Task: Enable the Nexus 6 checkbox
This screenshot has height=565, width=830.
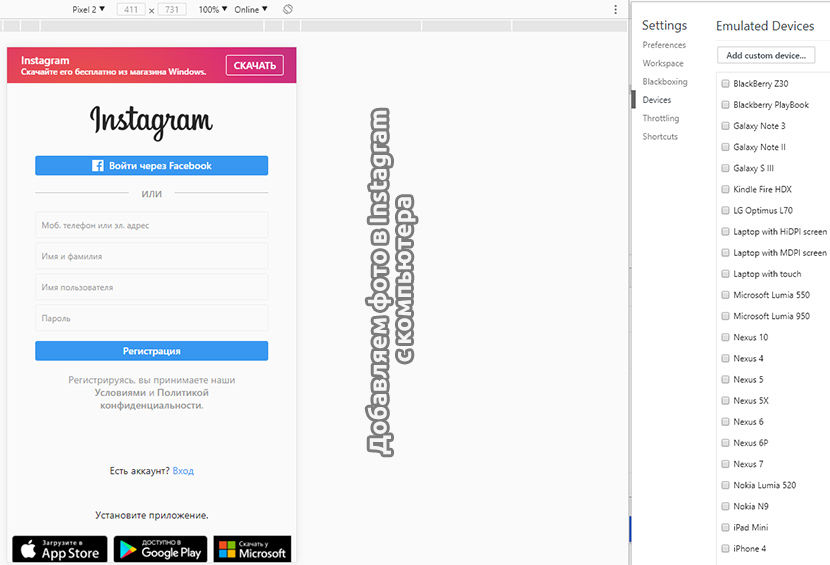Action: [x=725, y=422]
